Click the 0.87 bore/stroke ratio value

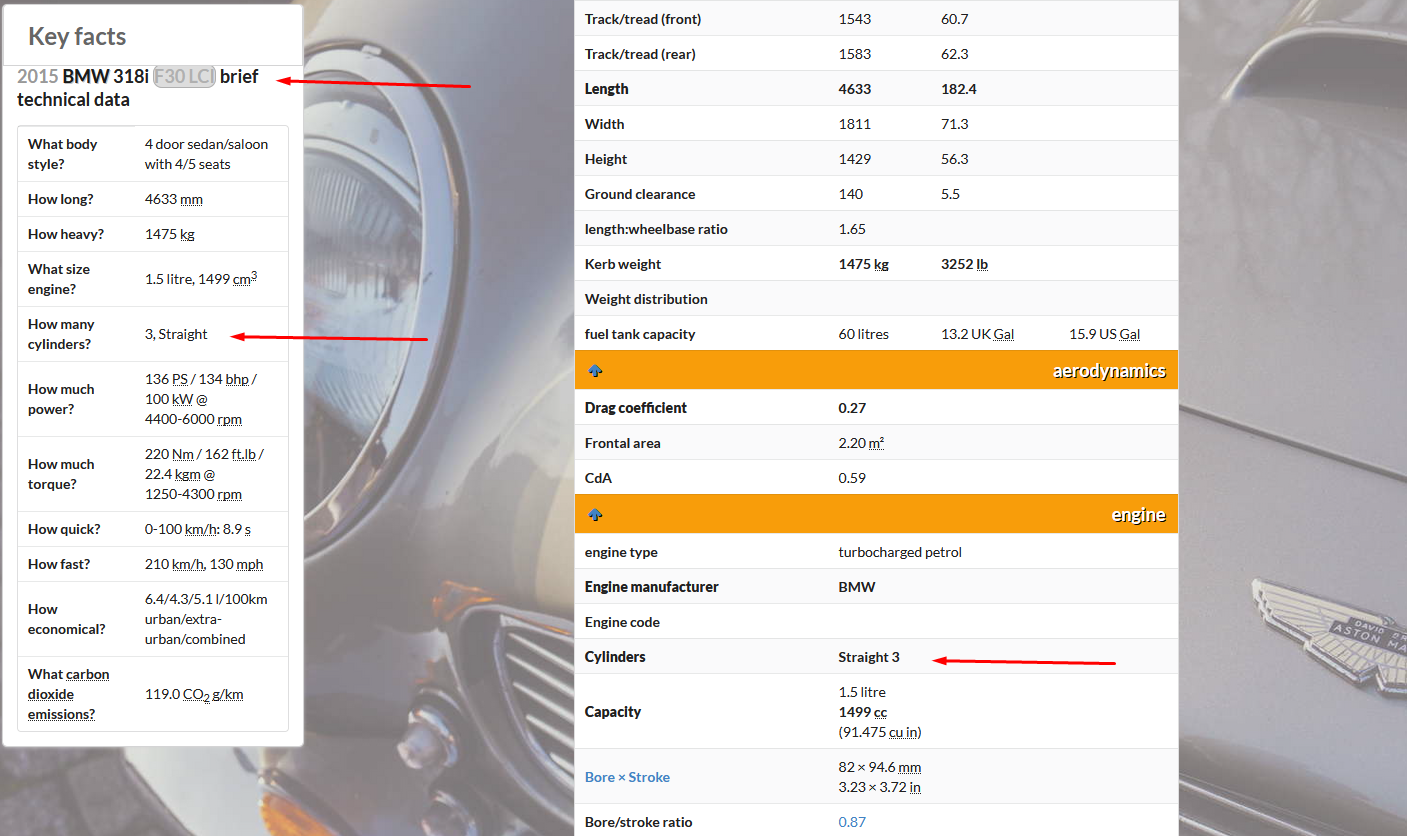click(x=852, y=822)
